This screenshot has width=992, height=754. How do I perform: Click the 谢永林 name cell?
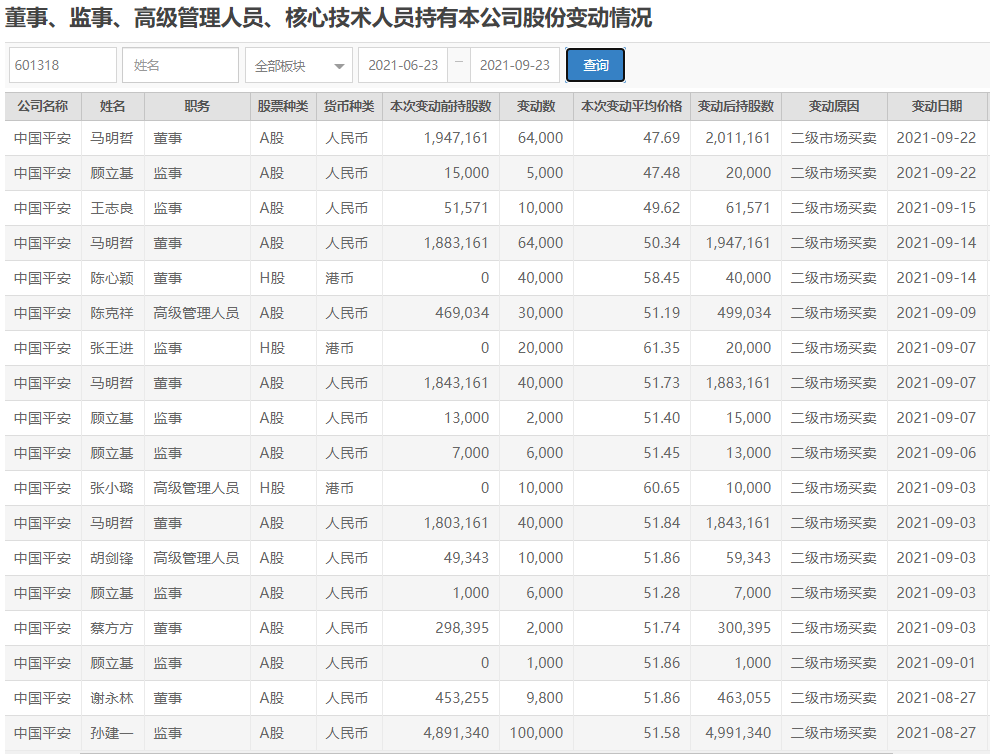(112, 698)
